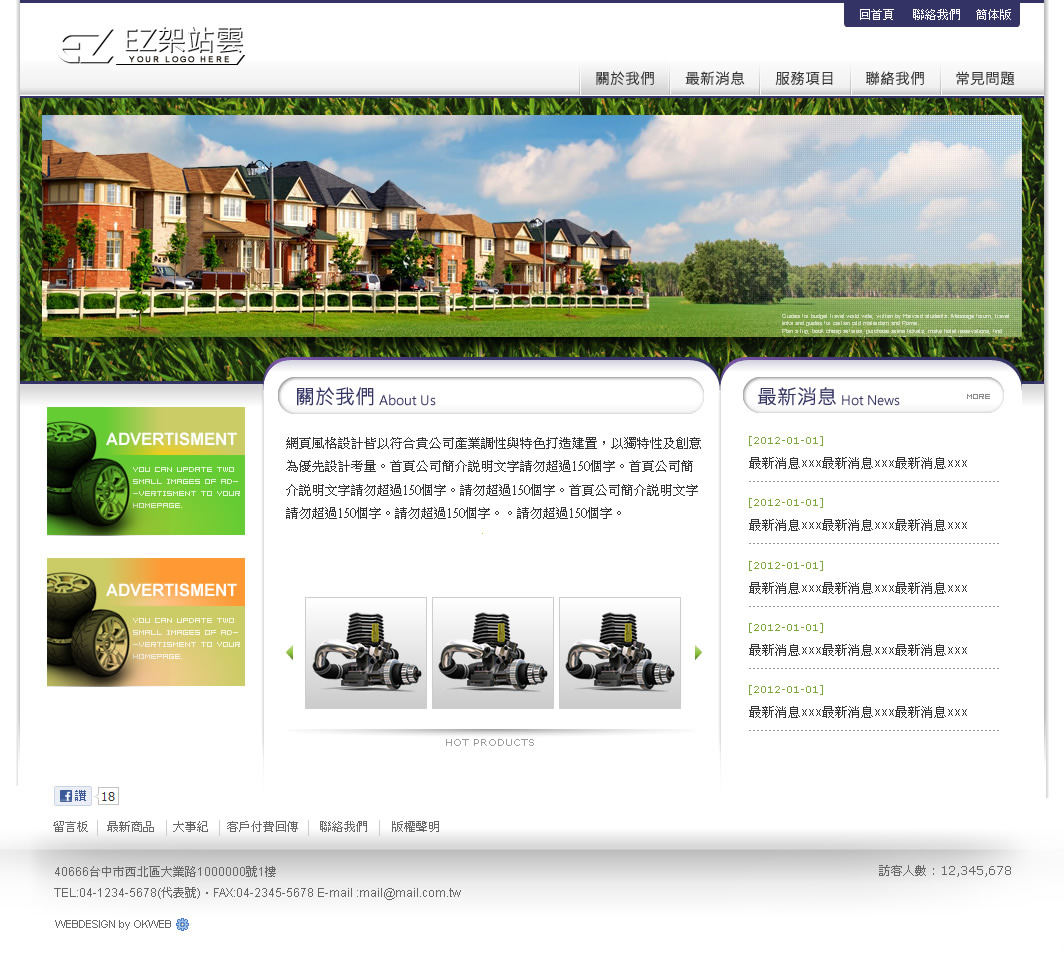Open the 服務項目 navigation menu item
Screen dimensions: 1064x955
[805, 79]
